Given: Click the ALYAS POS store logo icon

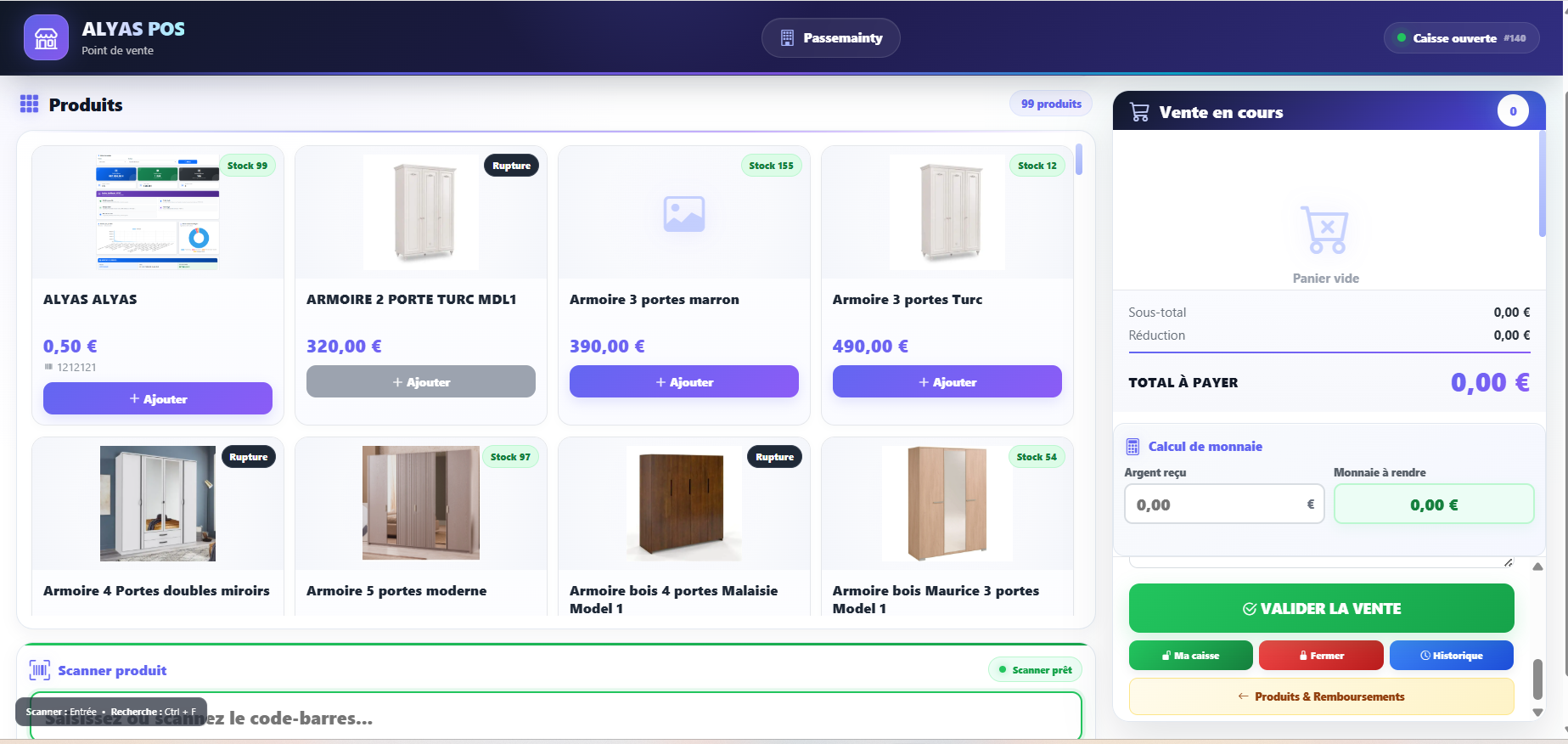Looking at the screenshot, I should (x=46, y=38).
